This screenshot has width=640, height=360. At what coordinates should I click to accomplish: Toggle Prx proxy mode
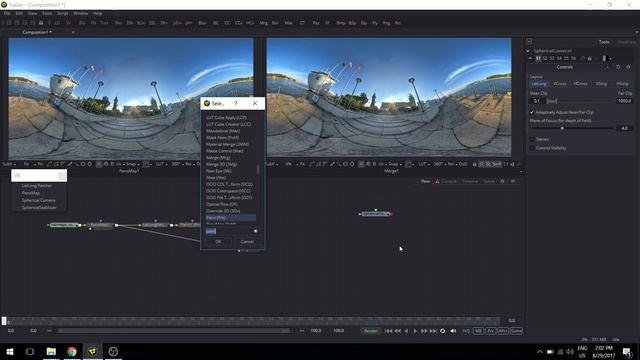(x=491, y=331)
